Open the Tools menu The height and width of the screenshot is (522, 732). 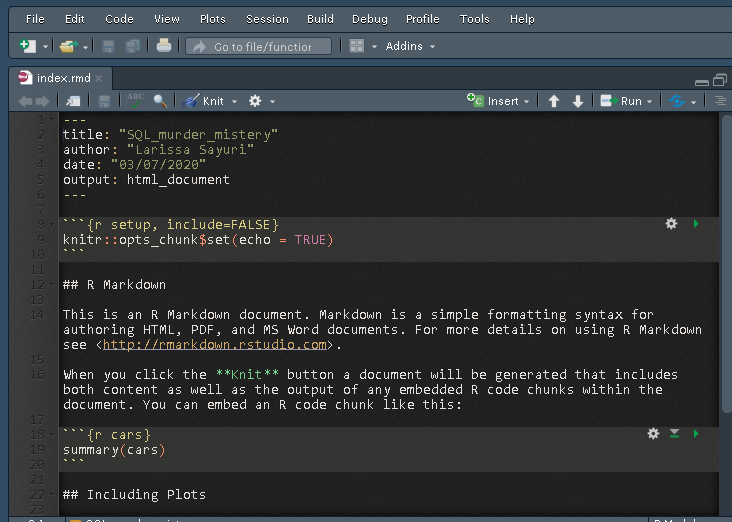click(474, 19)
